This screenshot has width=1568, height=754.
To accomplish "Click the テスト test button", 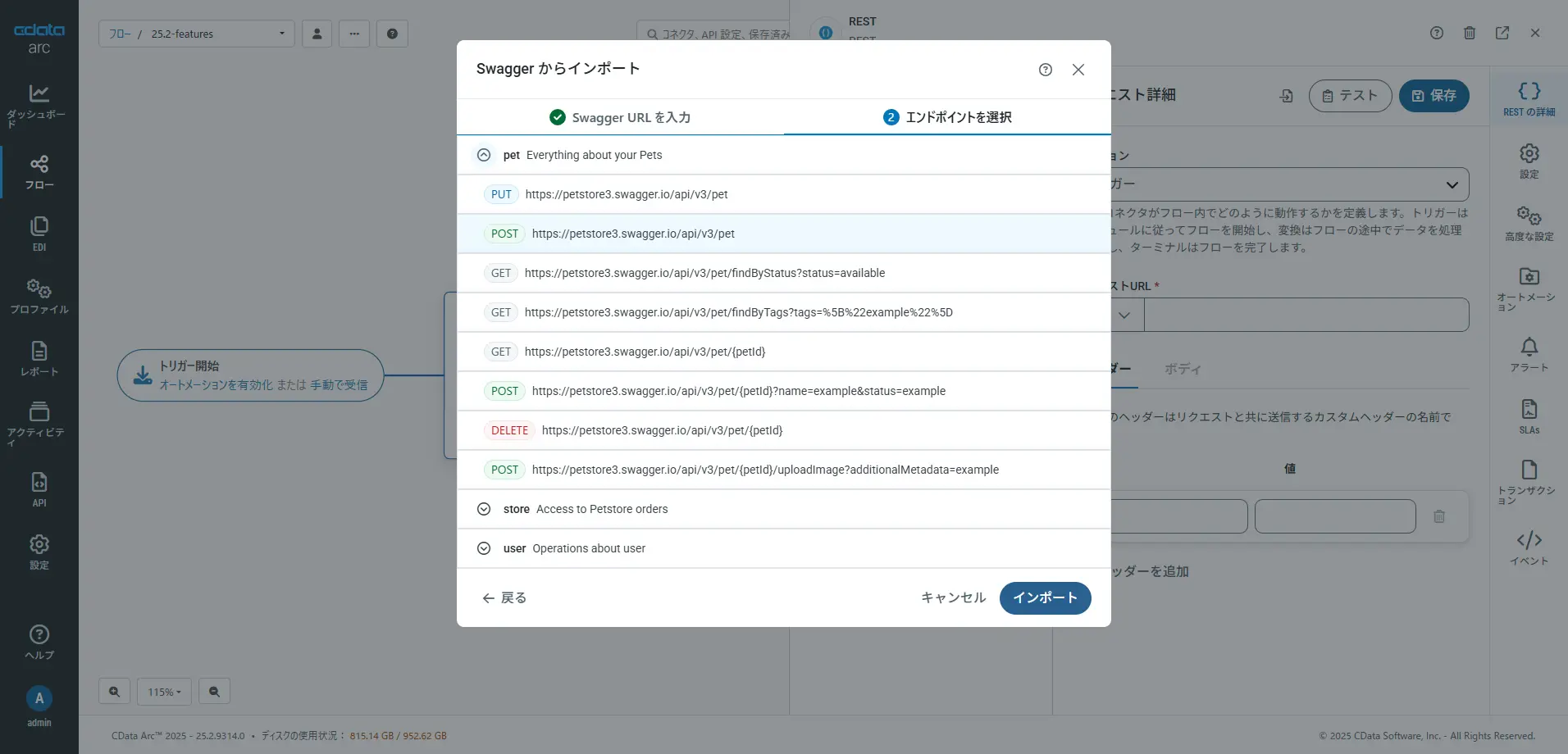I will point(1350,96).
